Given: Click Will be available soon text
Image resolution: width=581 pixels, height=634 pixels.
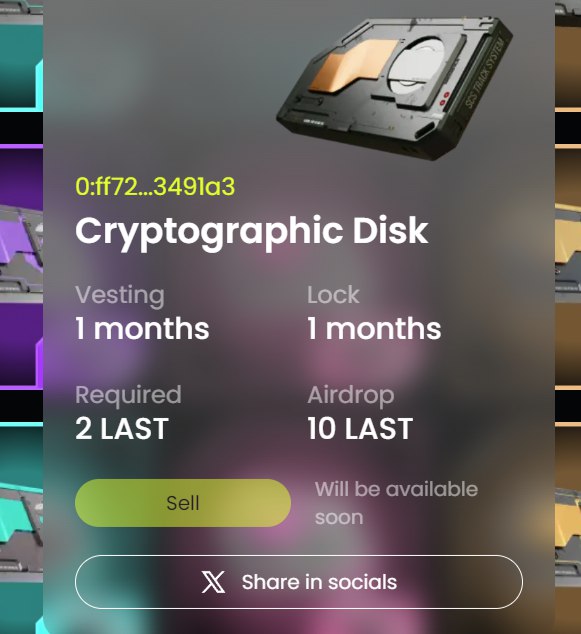Looking at the screenshot, I should point(396,503).
